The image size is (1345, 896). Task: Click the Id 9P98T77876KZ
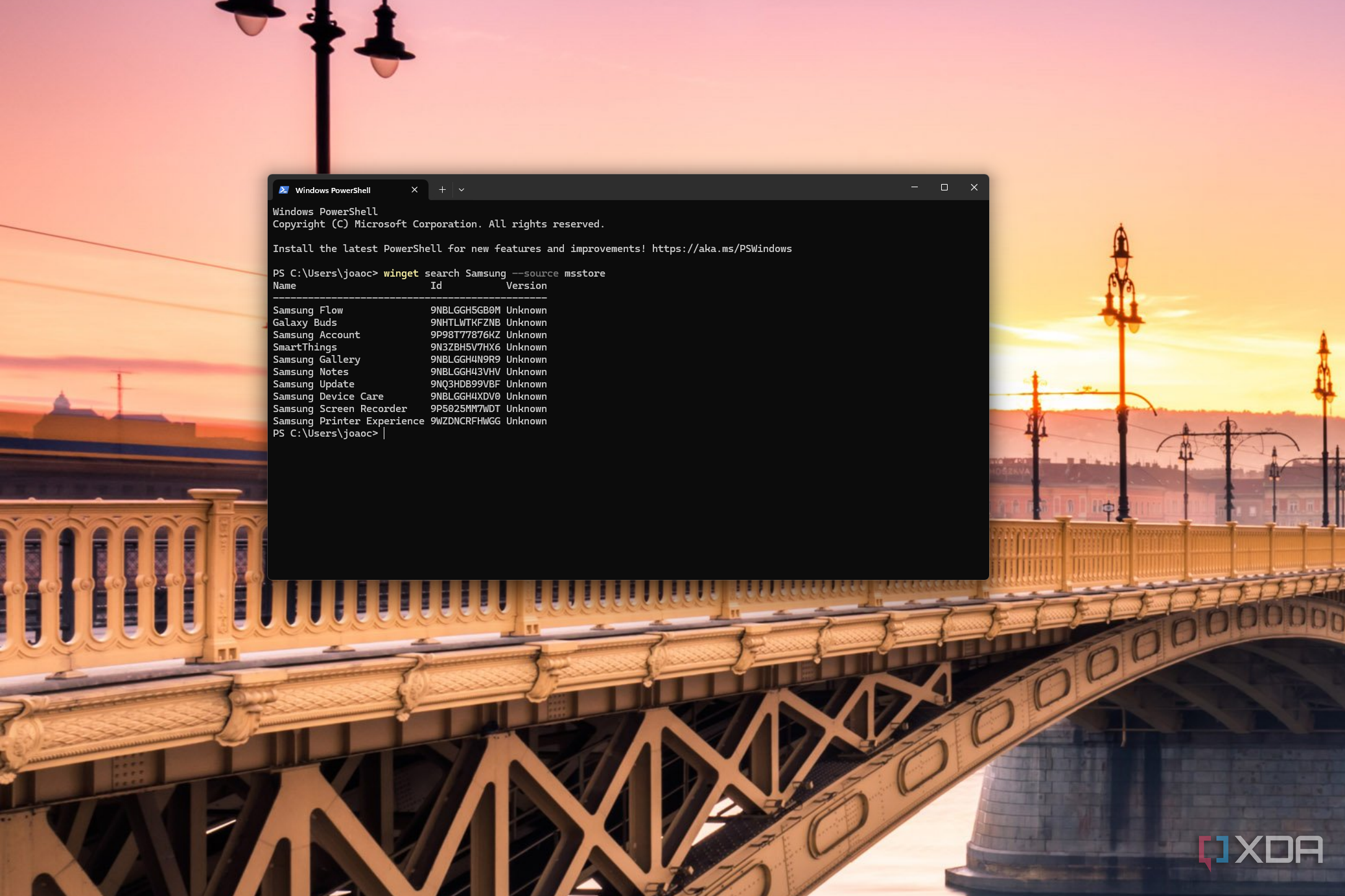(465, 335)
